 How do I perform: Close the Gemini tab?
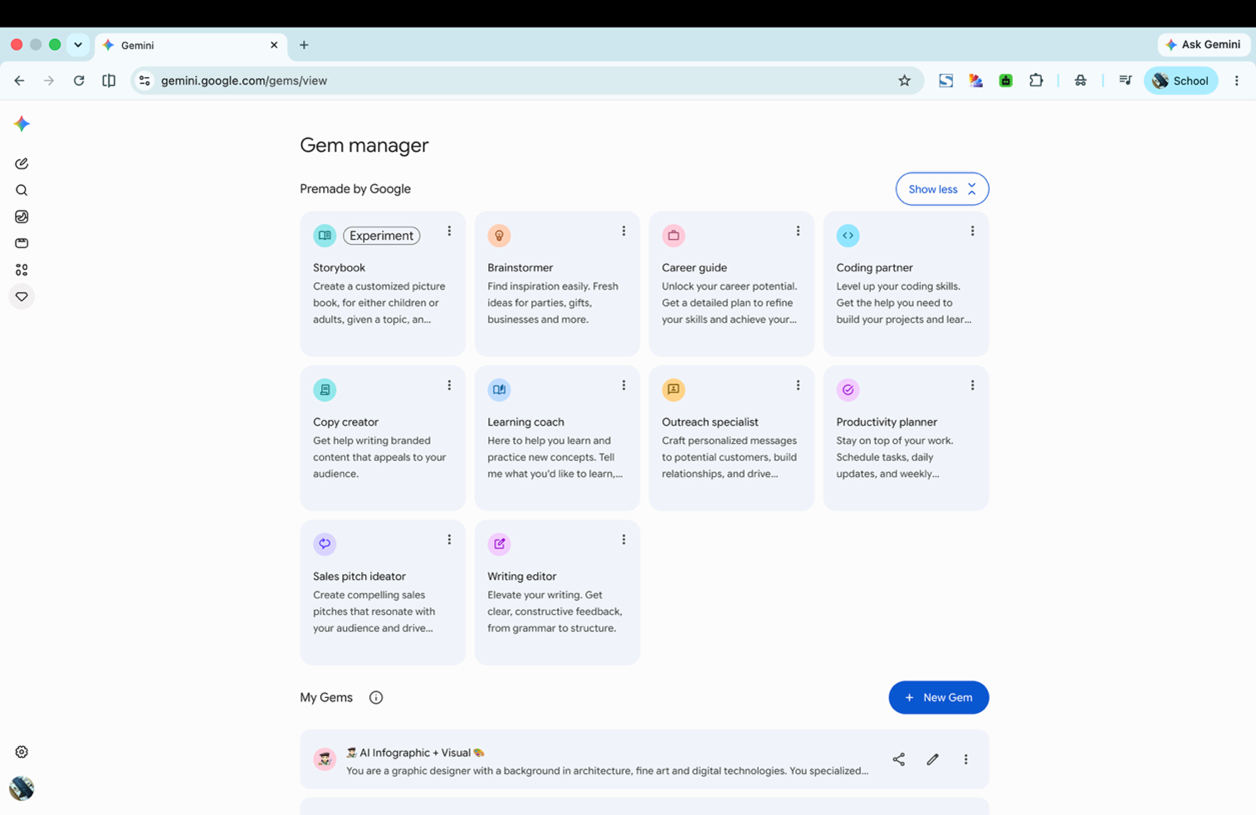pyautogui.click(x=274, y=45)
